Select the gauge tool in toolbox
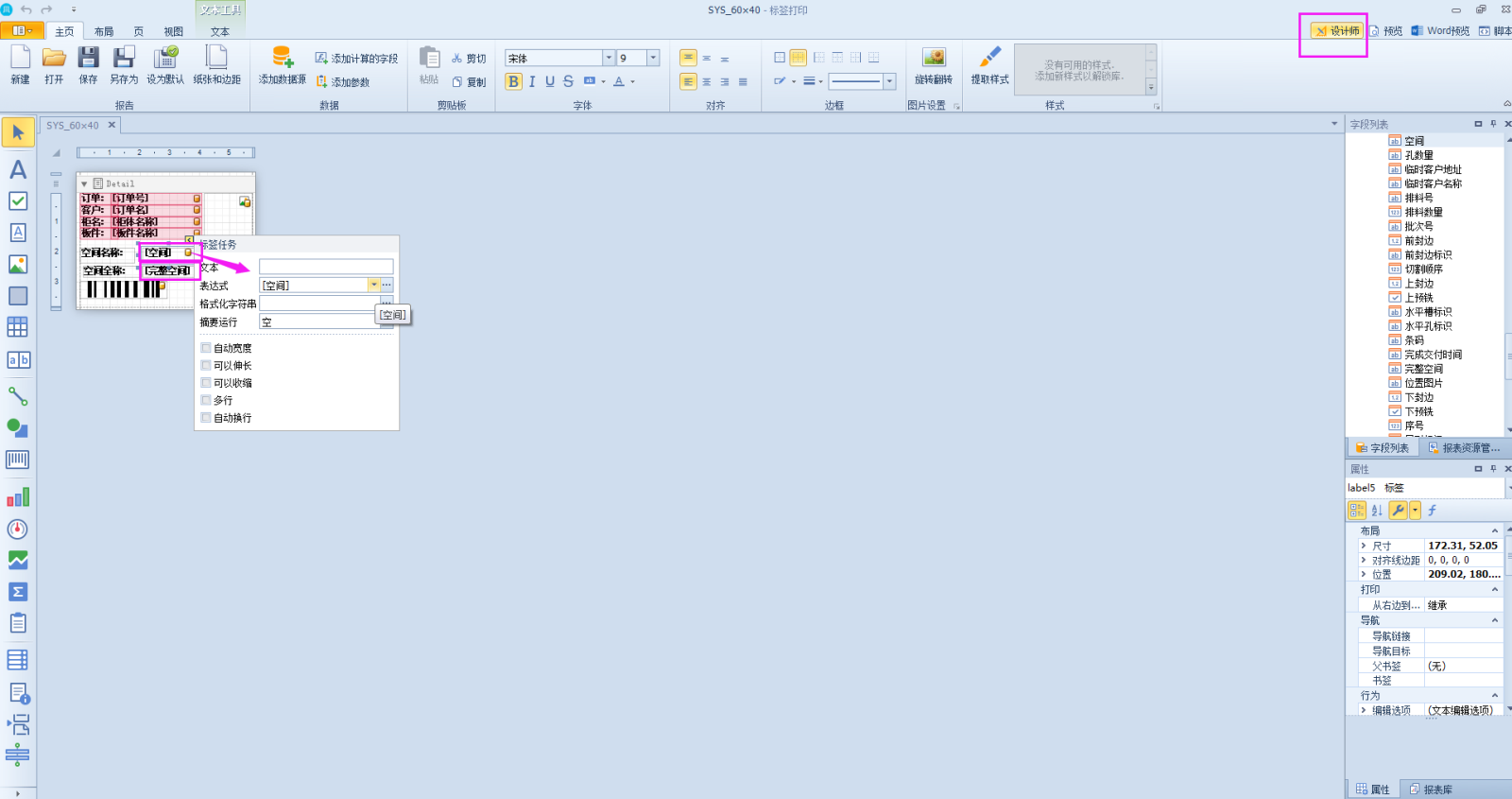Viewport: 1512px width, 799px height. click(18, 530)
